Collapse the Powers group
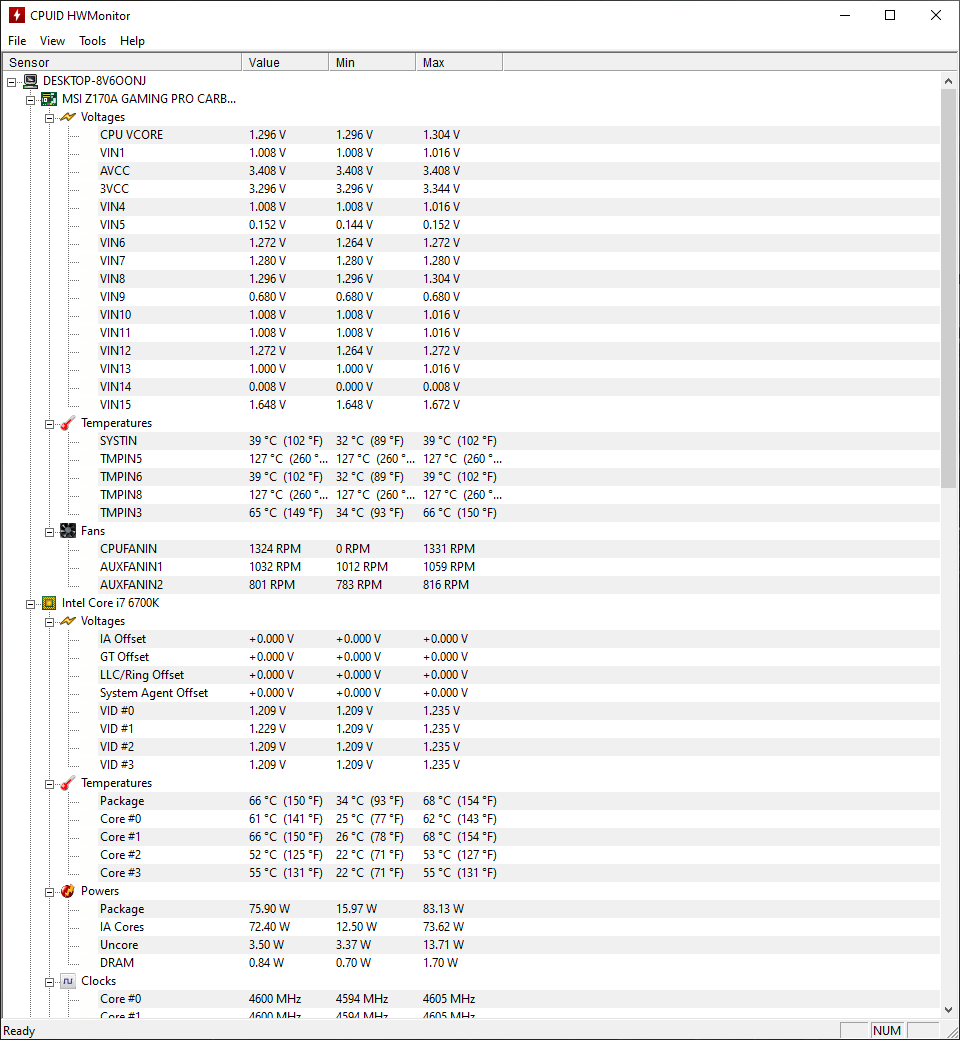960x1040 pixels. [x=49, y=892]
